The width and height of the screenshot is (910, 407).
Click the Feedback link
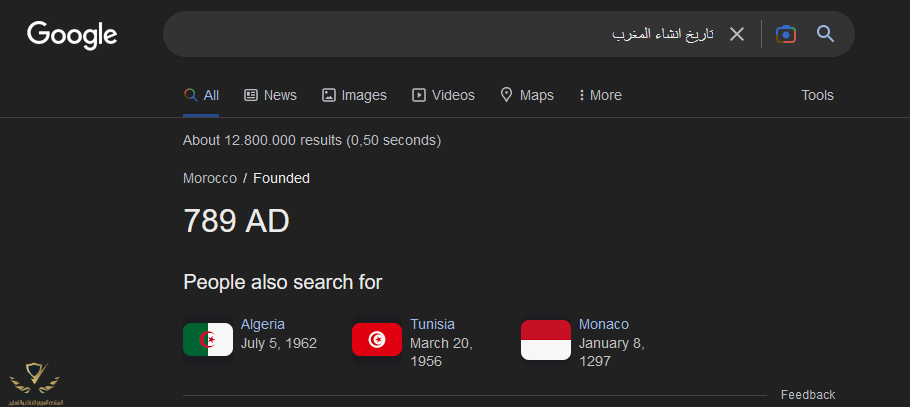[x=808, y=395]
